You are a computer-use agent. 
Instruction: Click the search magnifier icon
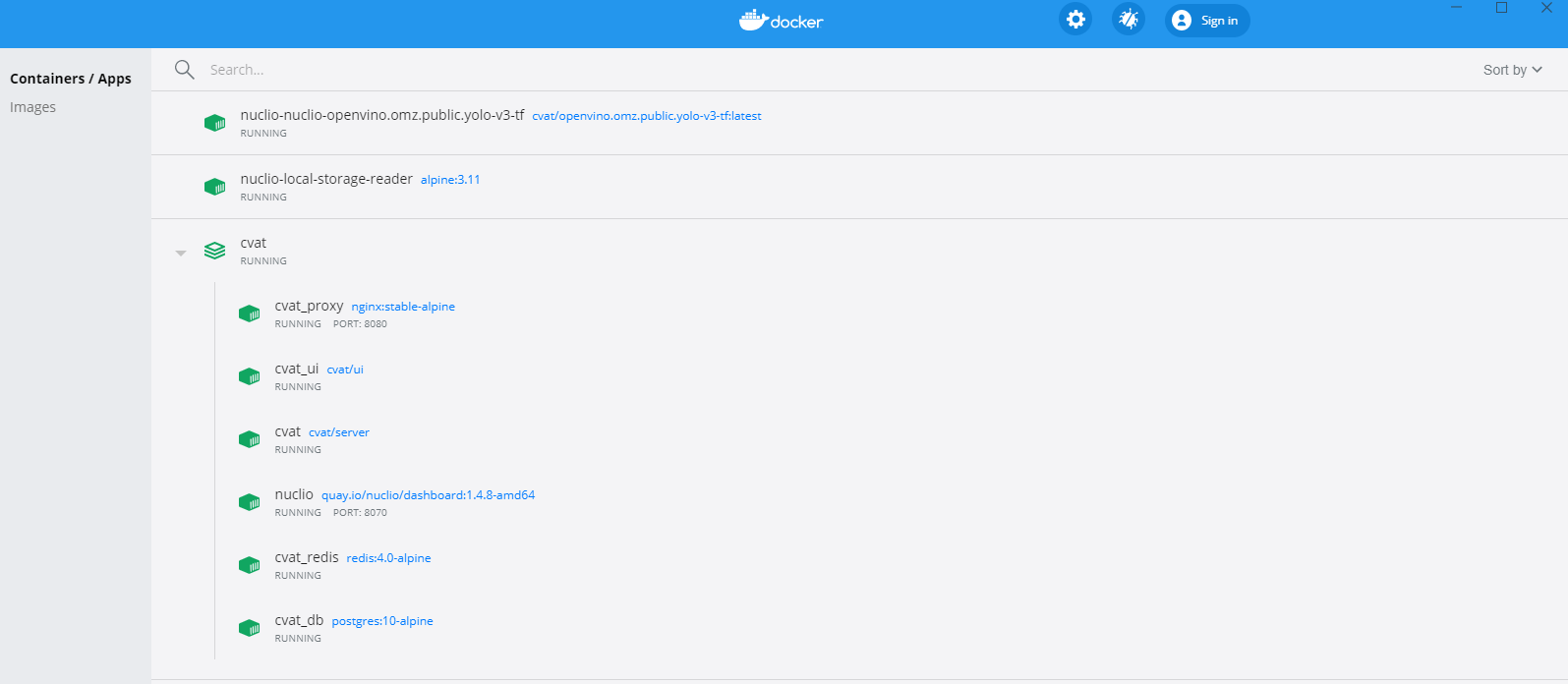tap(184, 69)
